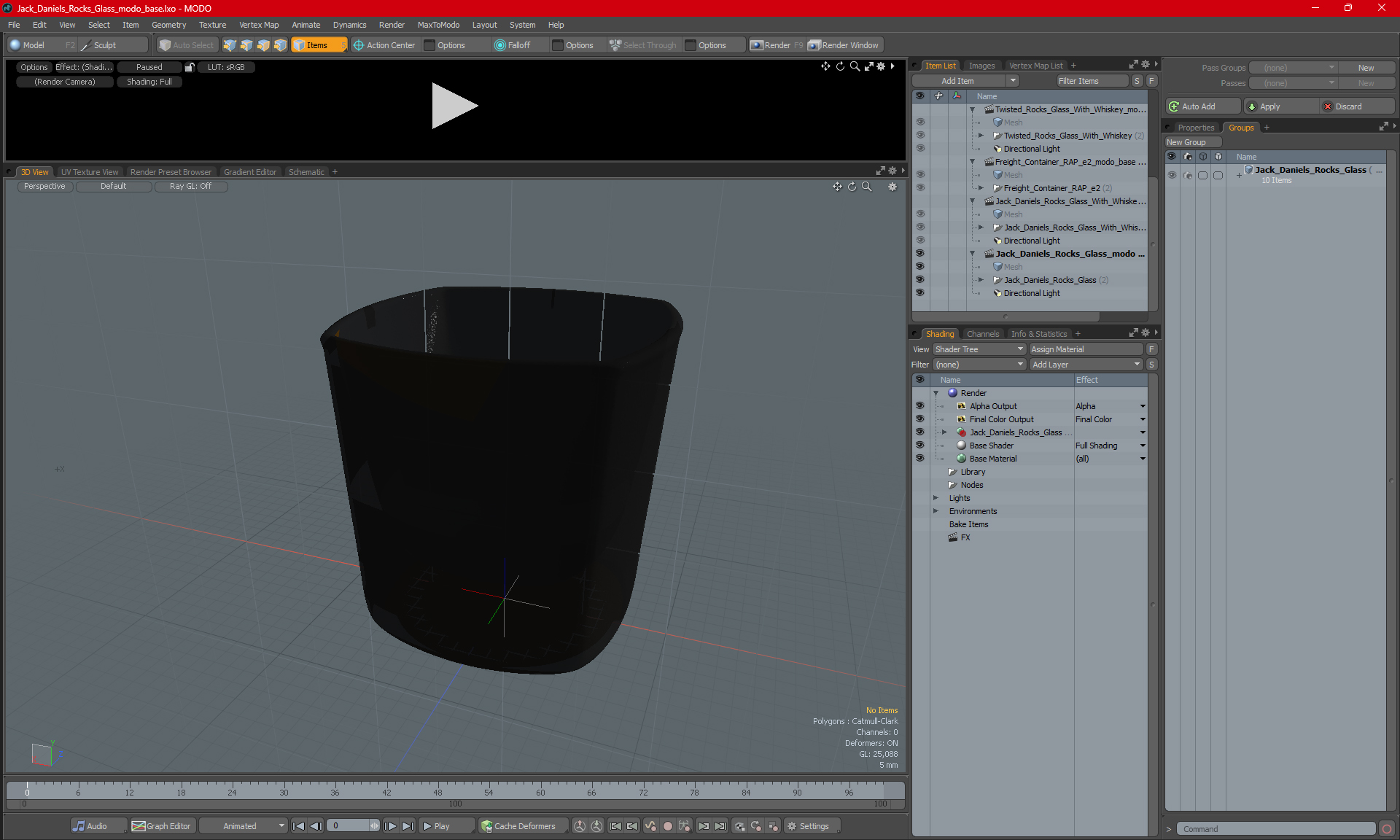Viewport: 1400px width, 840px height.
Task: Toggle visibility of Jack_Daniels_Rocks_Glass (2) item
Action: (x=919, y=280)
